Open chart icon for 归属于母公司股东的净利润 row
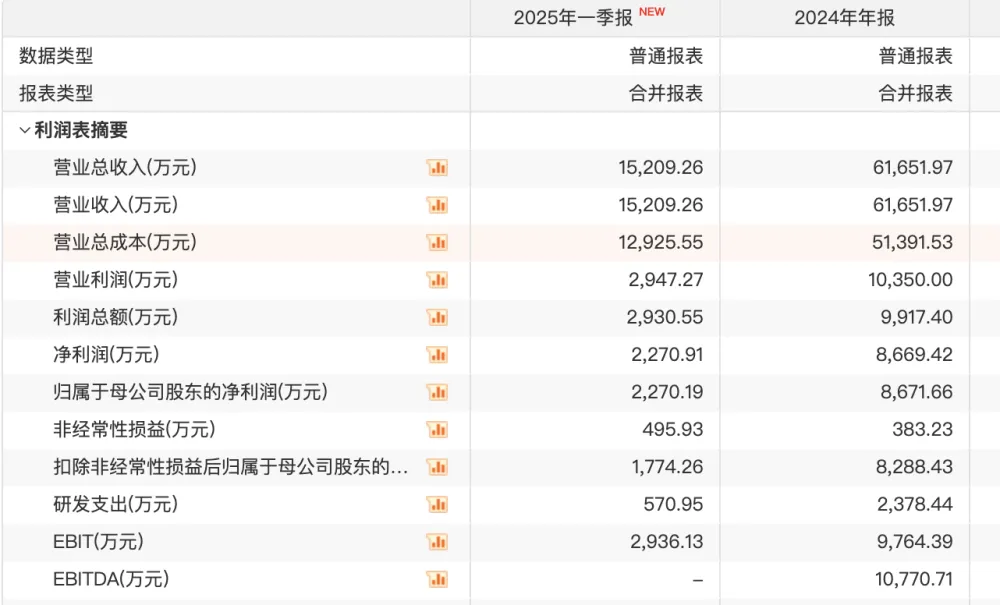Screen dimensions: 1000x605 tap(438, 392)
